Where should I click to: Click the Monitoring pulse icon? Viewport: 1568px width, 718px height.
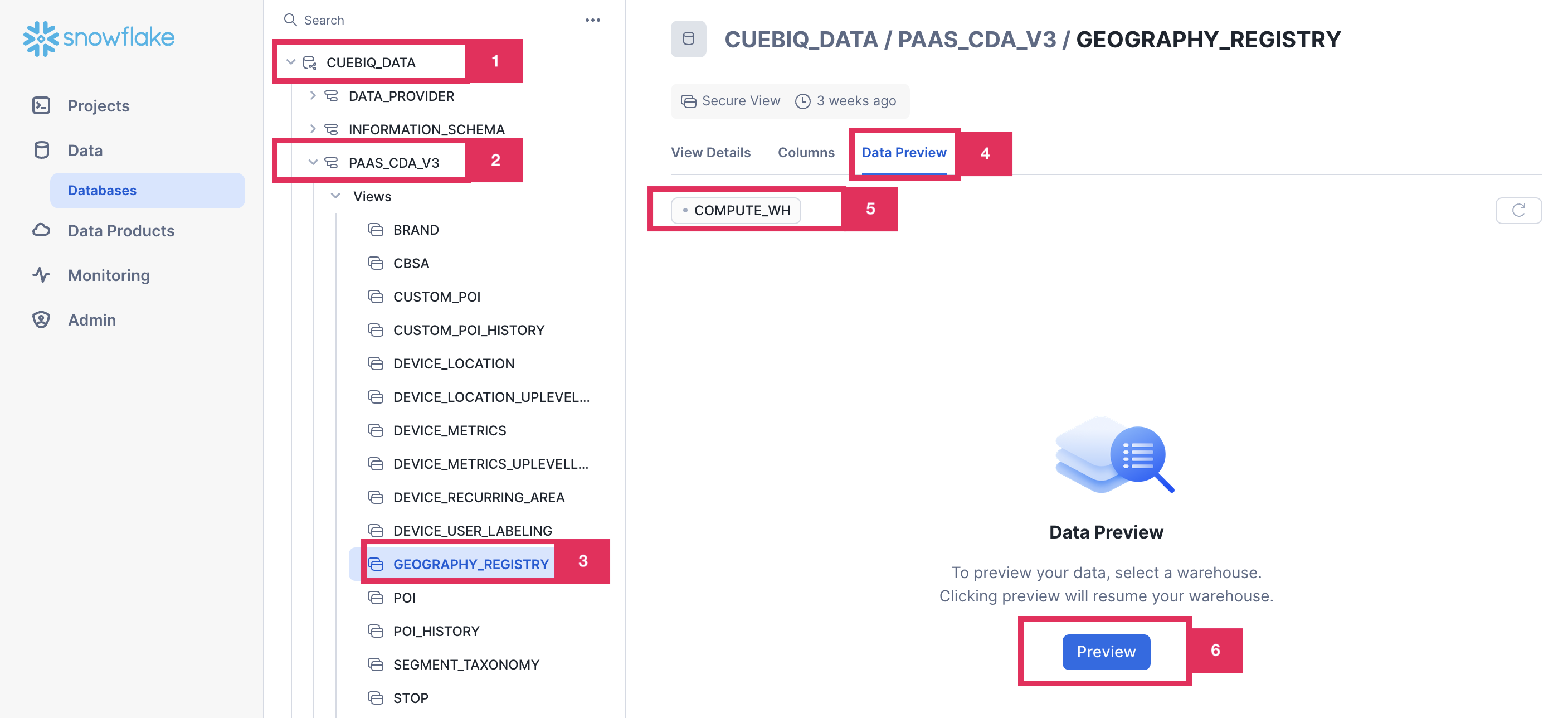(x=41, y=275)
